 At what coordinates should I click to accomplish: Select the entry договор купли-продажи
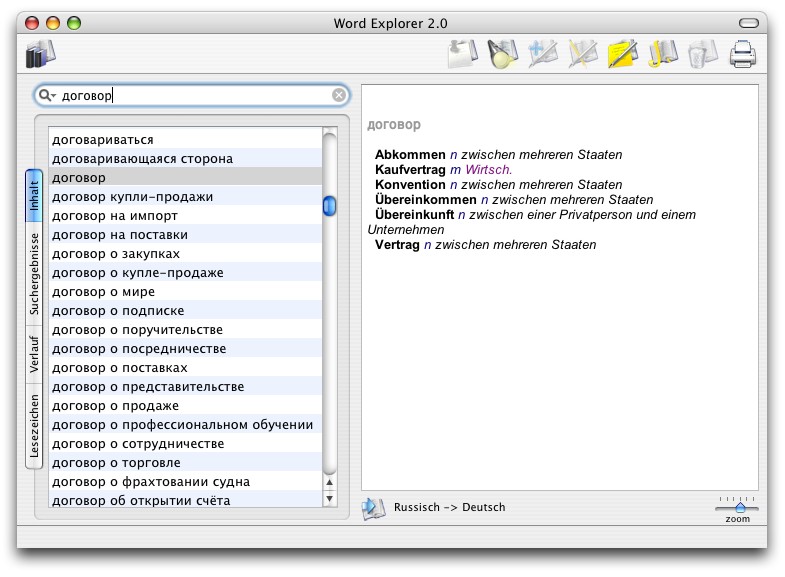point(185,197)
